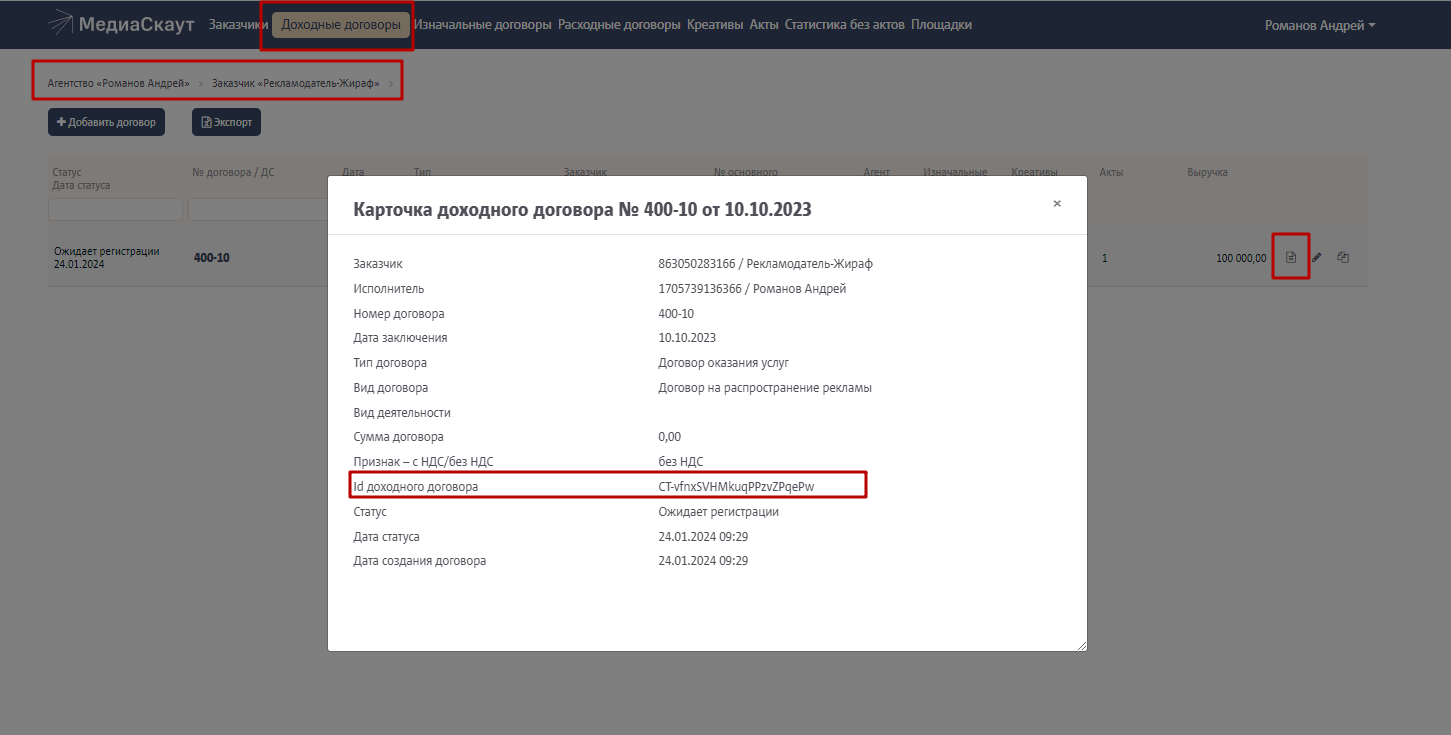Close the contract card dialog with X
Viewport: 1451px width, 735px height.
(1057, 203)
